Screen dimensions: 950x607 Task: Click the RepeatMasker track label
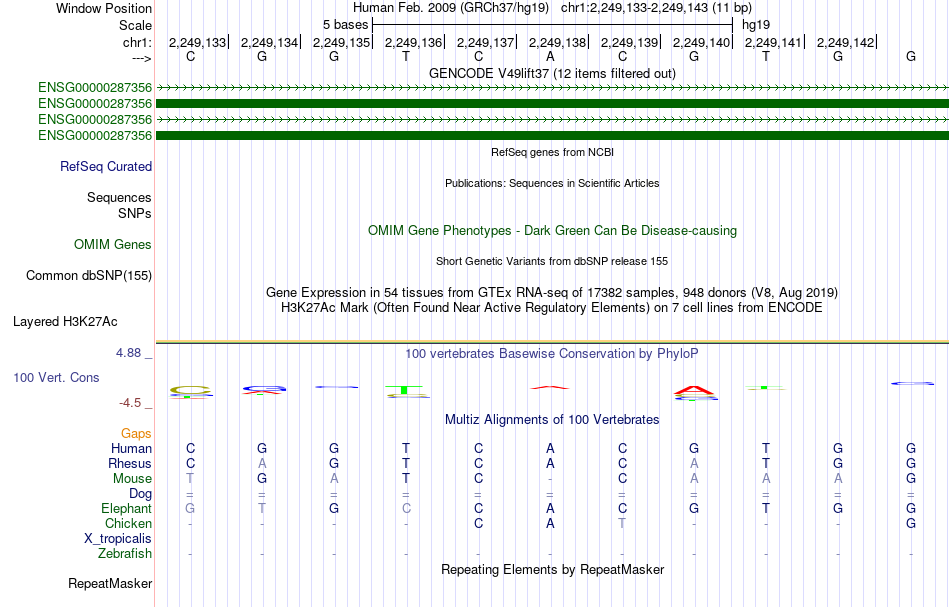[110, 584]
